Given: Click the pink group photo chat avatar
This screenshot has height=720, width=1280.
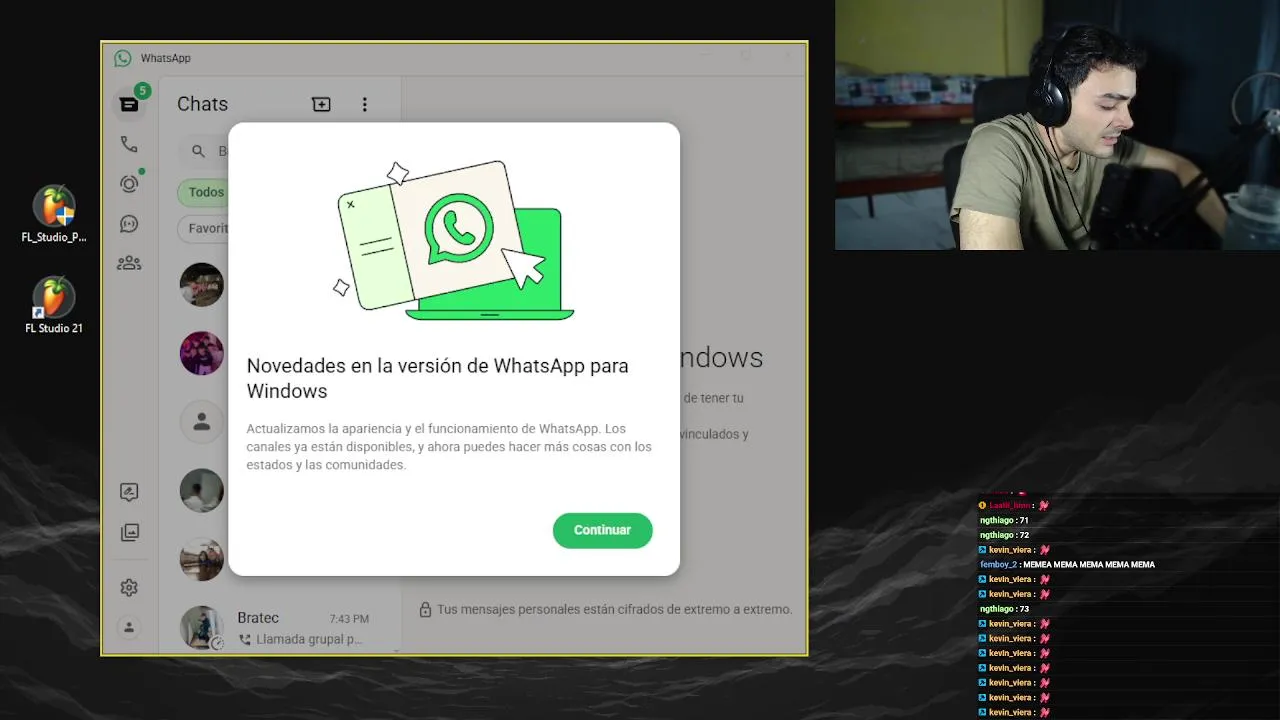Looking at the screenshot, I should pos(202,353).
